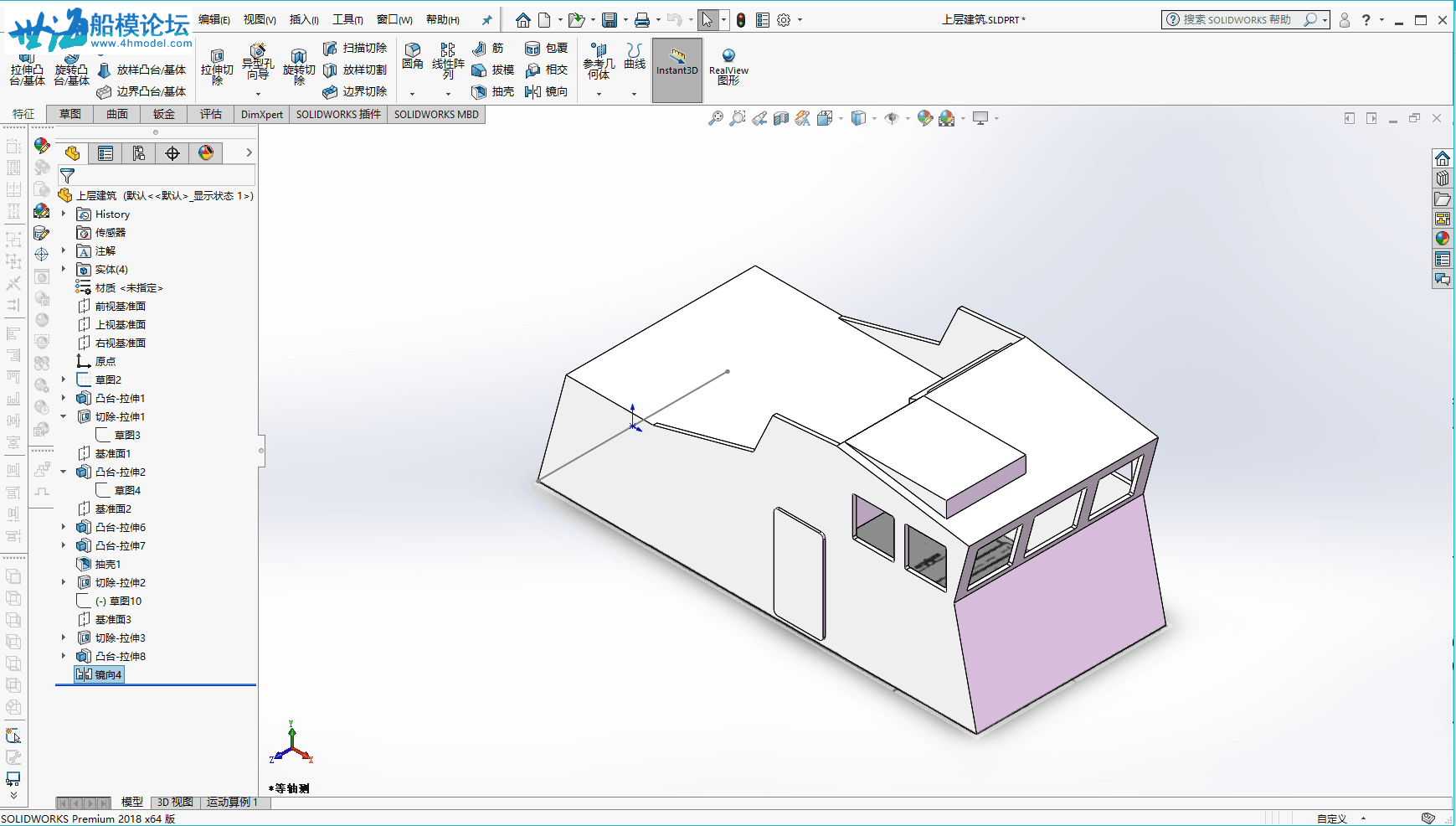Click the feature tree filter icon
Image resolution: width=1456 pixels, height=826 pixels.
tap(67, 175)
